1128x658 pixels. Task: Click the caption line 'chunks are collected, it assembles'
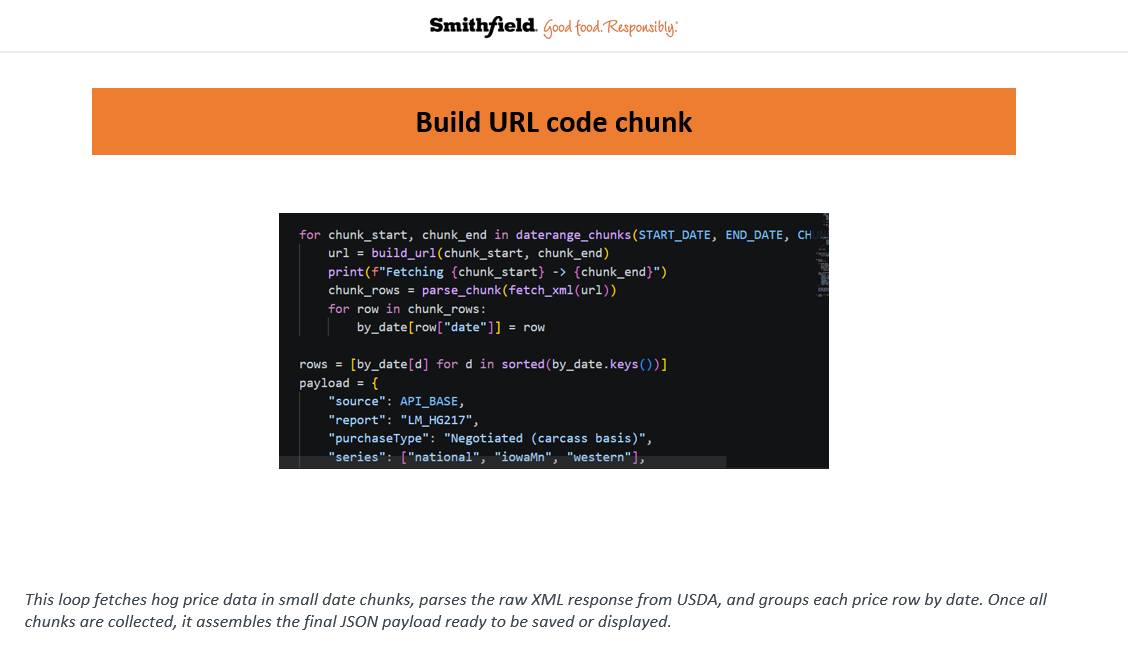[347, 621]
